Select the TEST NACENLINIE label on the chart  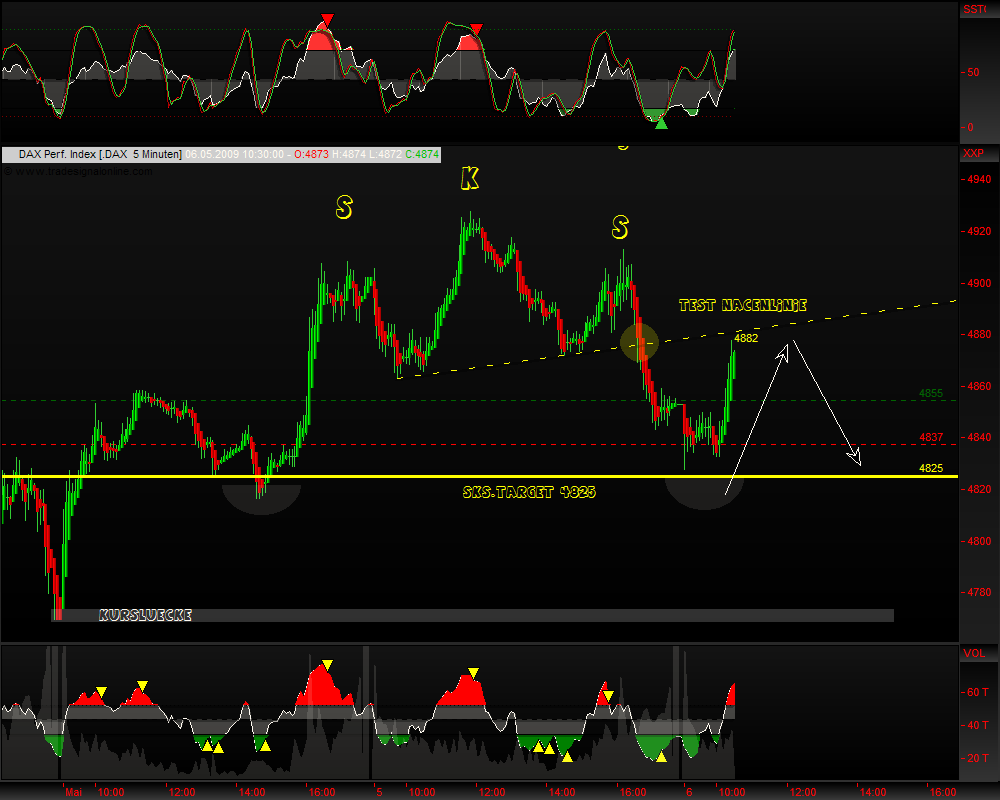(x=742, y=305)
